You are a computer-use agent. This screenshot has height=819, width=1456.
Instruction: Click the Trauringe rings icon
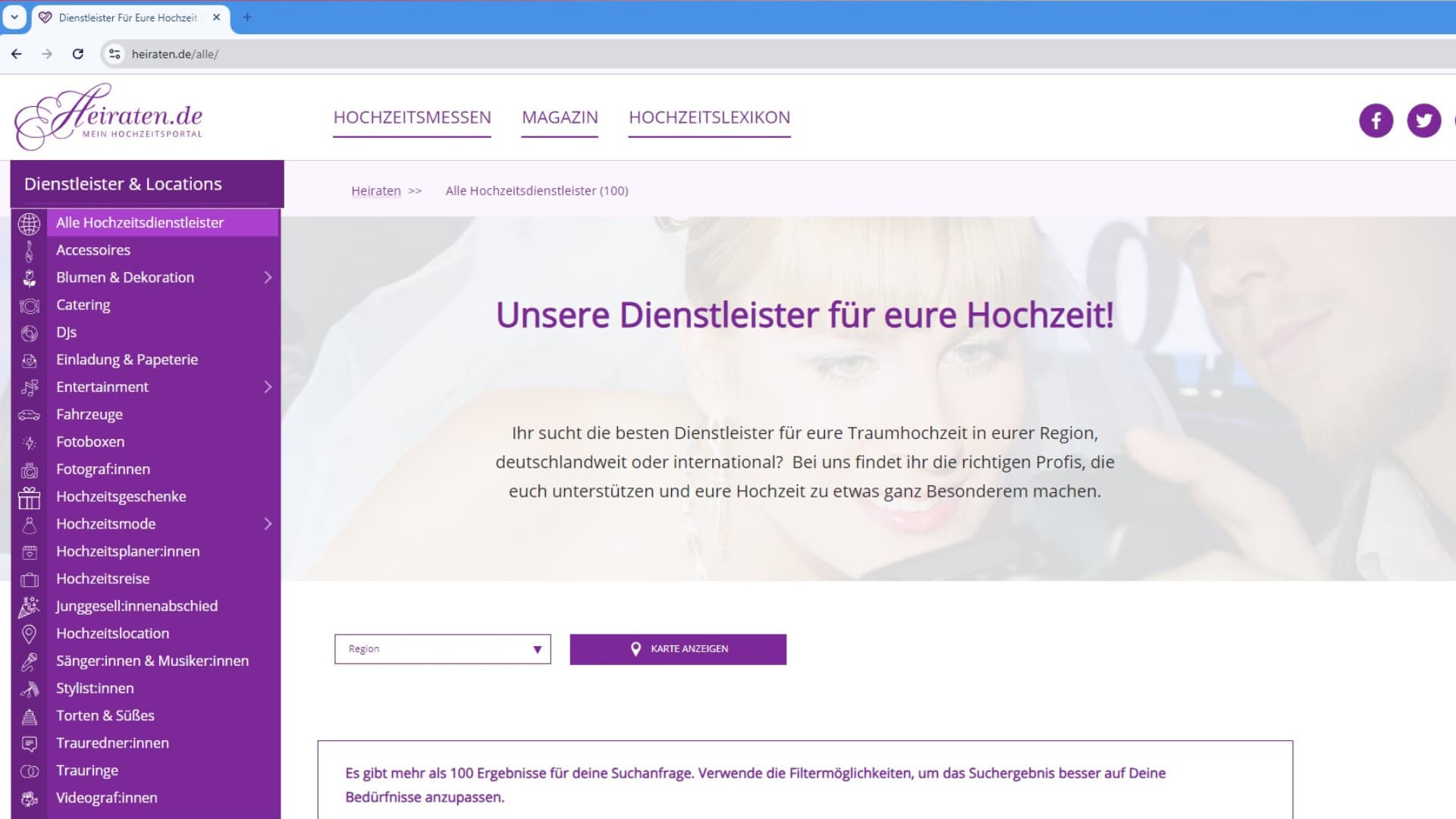pos(29,771)
